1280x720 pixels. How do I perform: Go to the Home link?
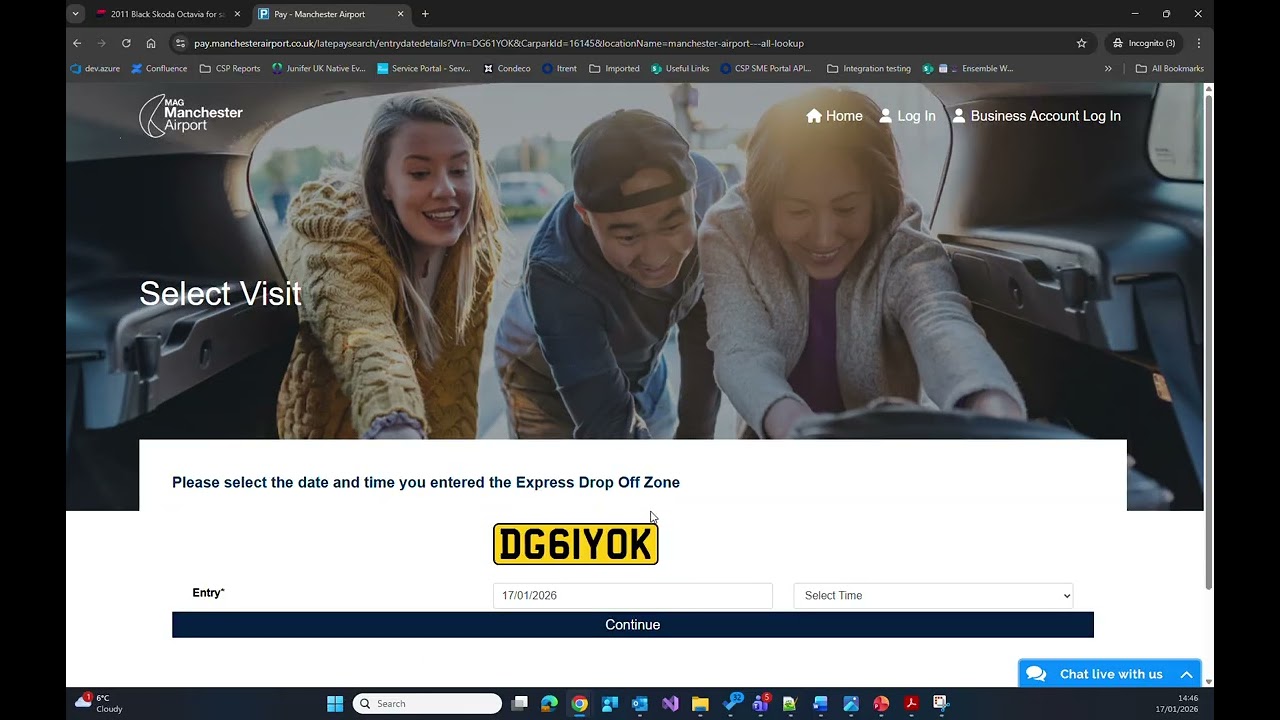click(834, 116)
